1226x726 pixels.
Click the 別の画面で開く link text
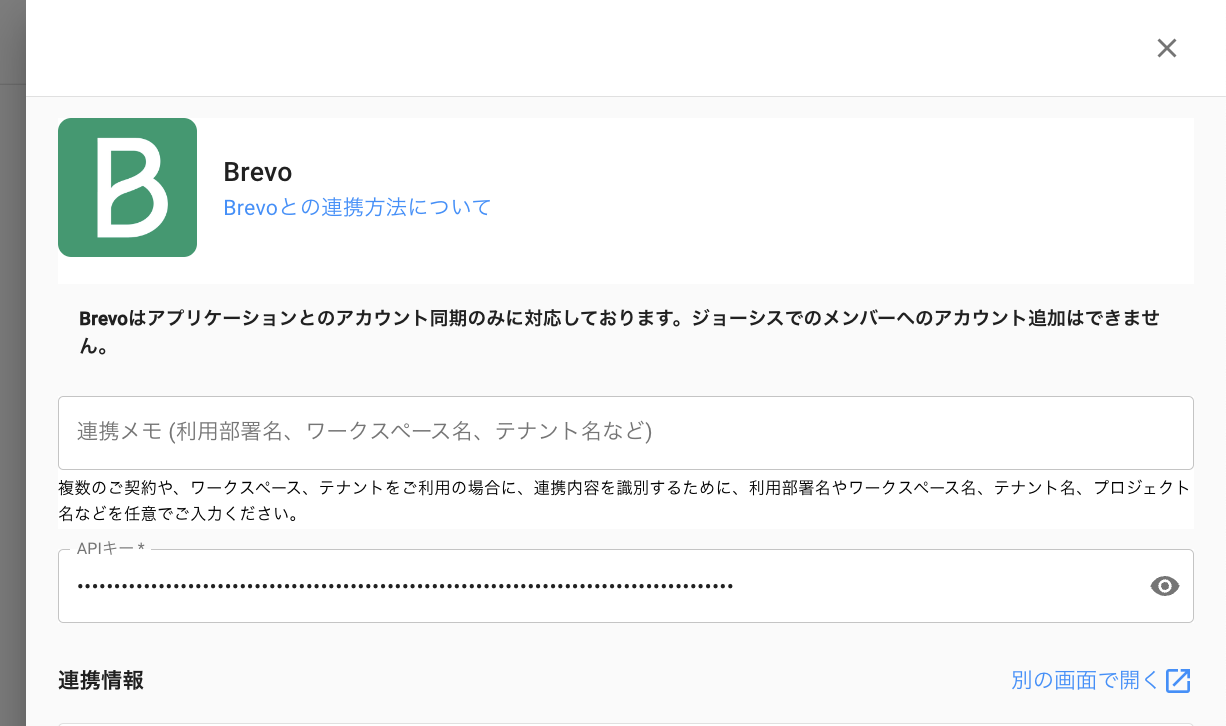pyautogui.click(x=1084, y=681)
